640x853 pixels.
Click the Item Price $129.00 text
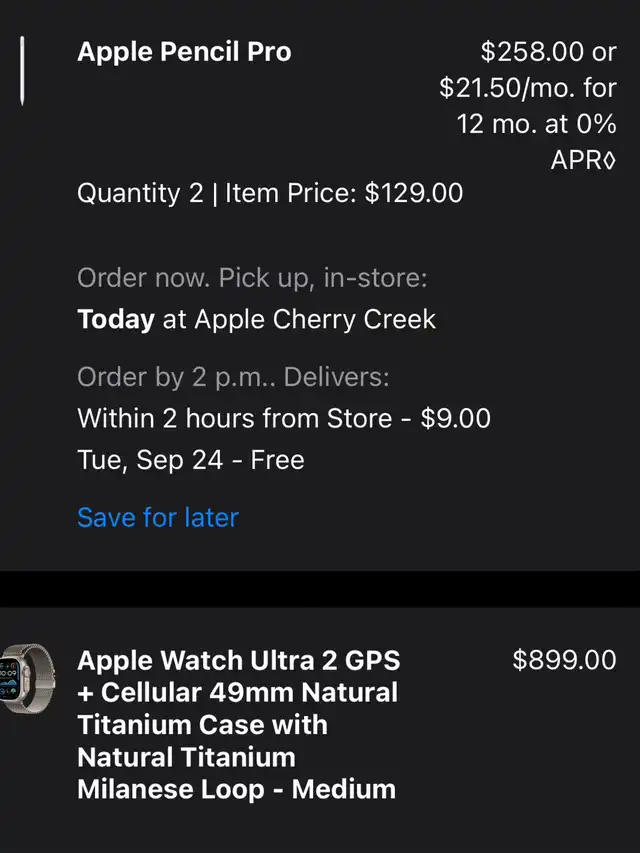(344, 193)
